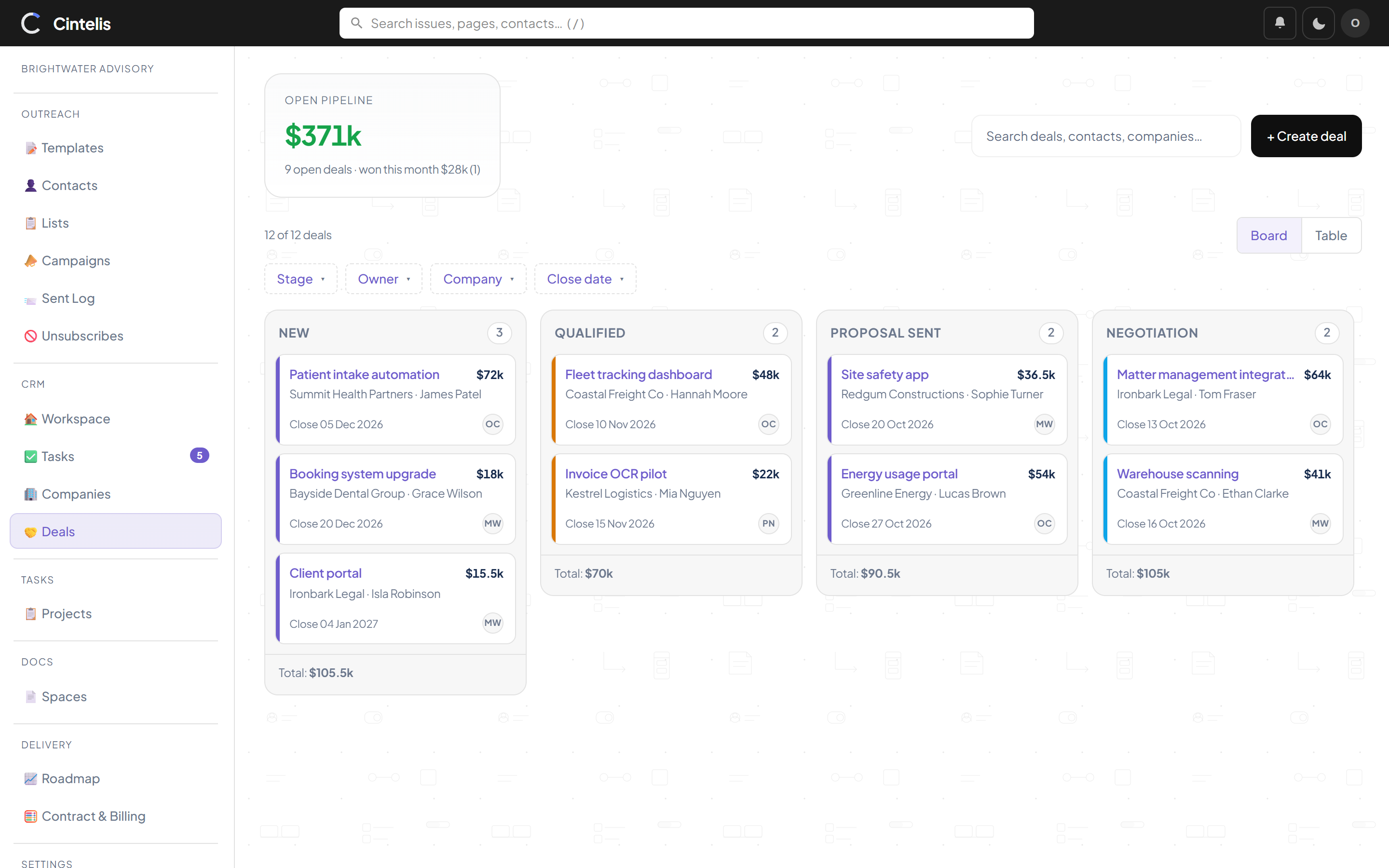Expand the Owner filter dropdown
Image resolution: width=1389 pixels, height=868 pixels.
[x=383, y=279]
